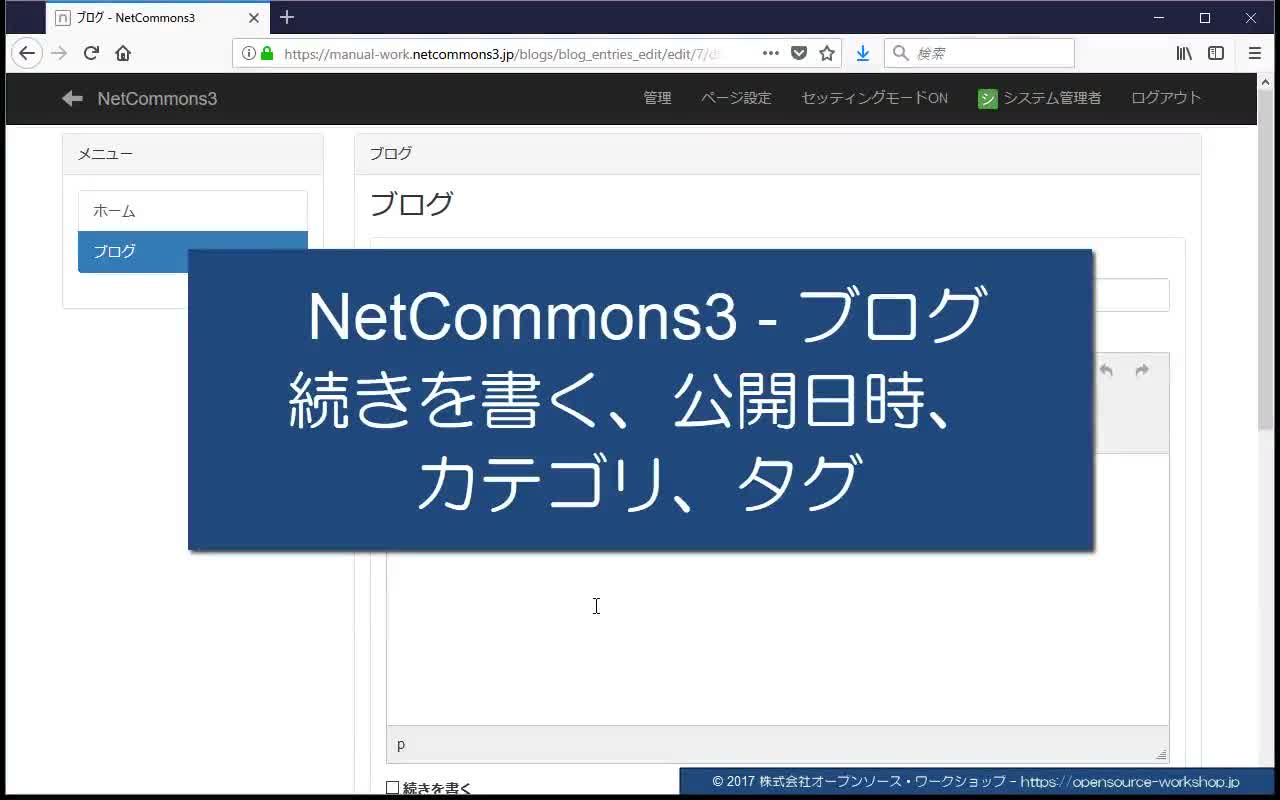This screenshot has height=800, width=1280.
Task: Click the メニュー panel header
Action: pyautogui.click(x=193, y=154)
